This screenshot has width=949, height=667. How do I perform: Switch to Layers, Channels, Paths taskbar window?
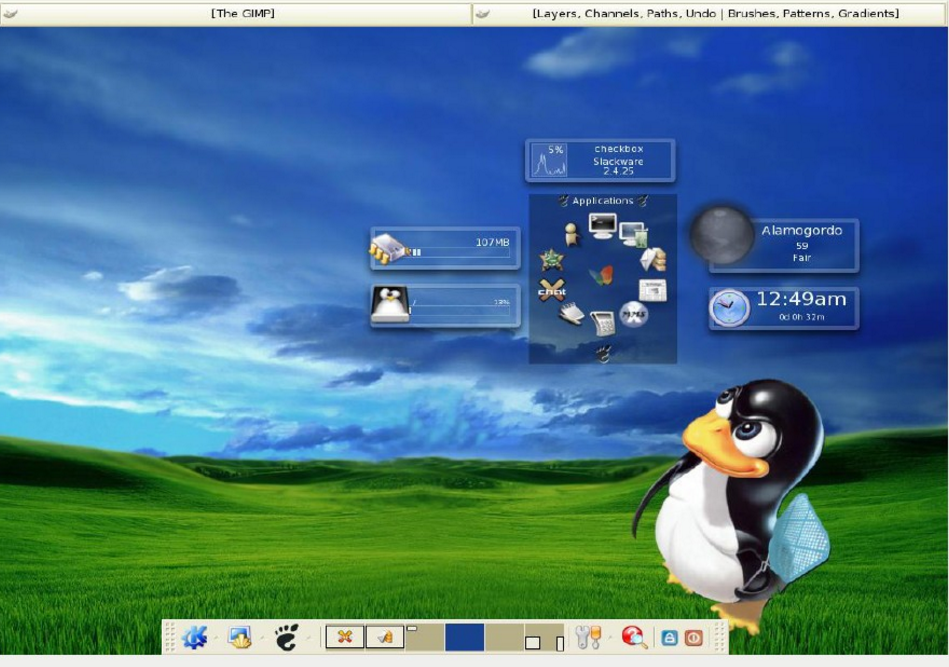point(711,13)
